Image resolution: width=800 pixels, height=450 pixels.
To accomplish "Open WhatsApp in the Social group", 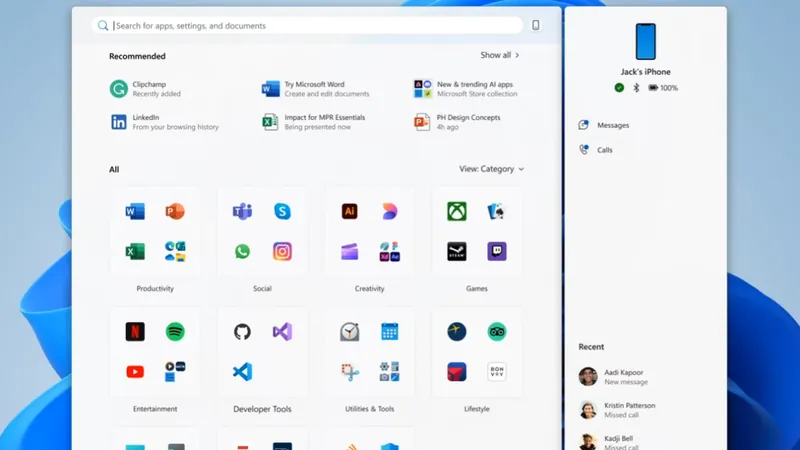I will pos(242,252).
